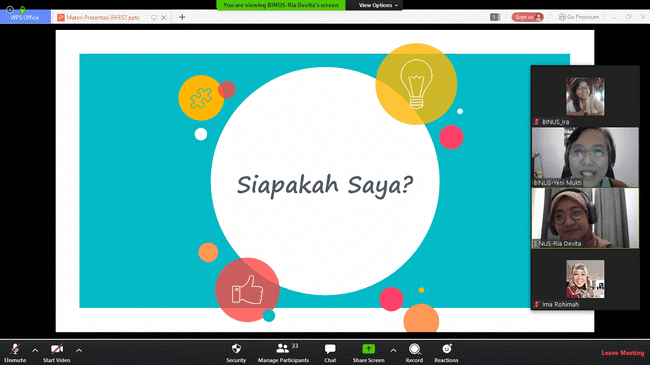
Task: Start recording with the Record icon
Action: 414,349
